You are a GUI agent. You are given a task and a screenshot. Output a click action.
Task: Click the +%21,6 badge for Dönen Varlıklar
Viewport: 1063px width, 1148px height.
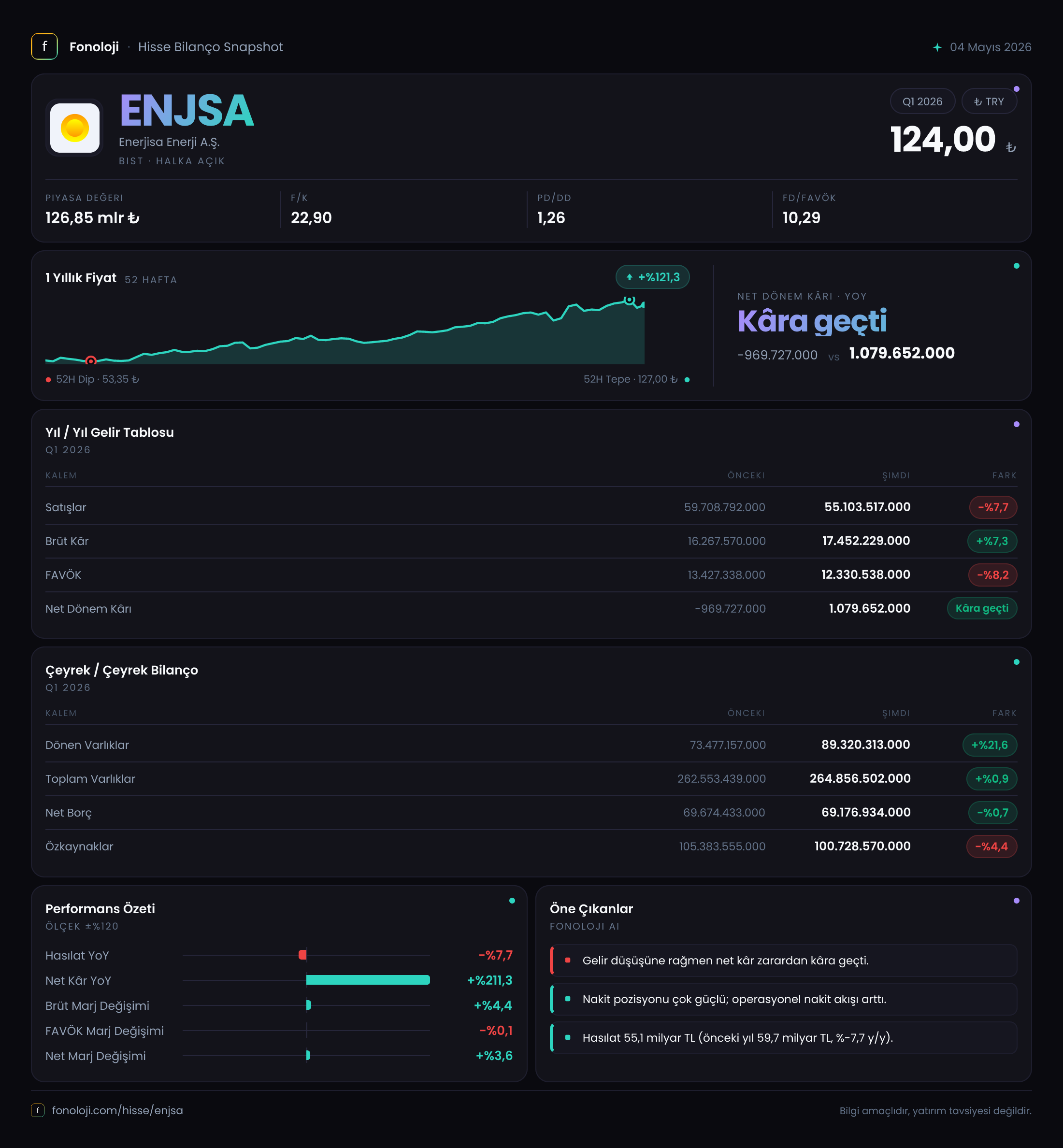point(990,745)
